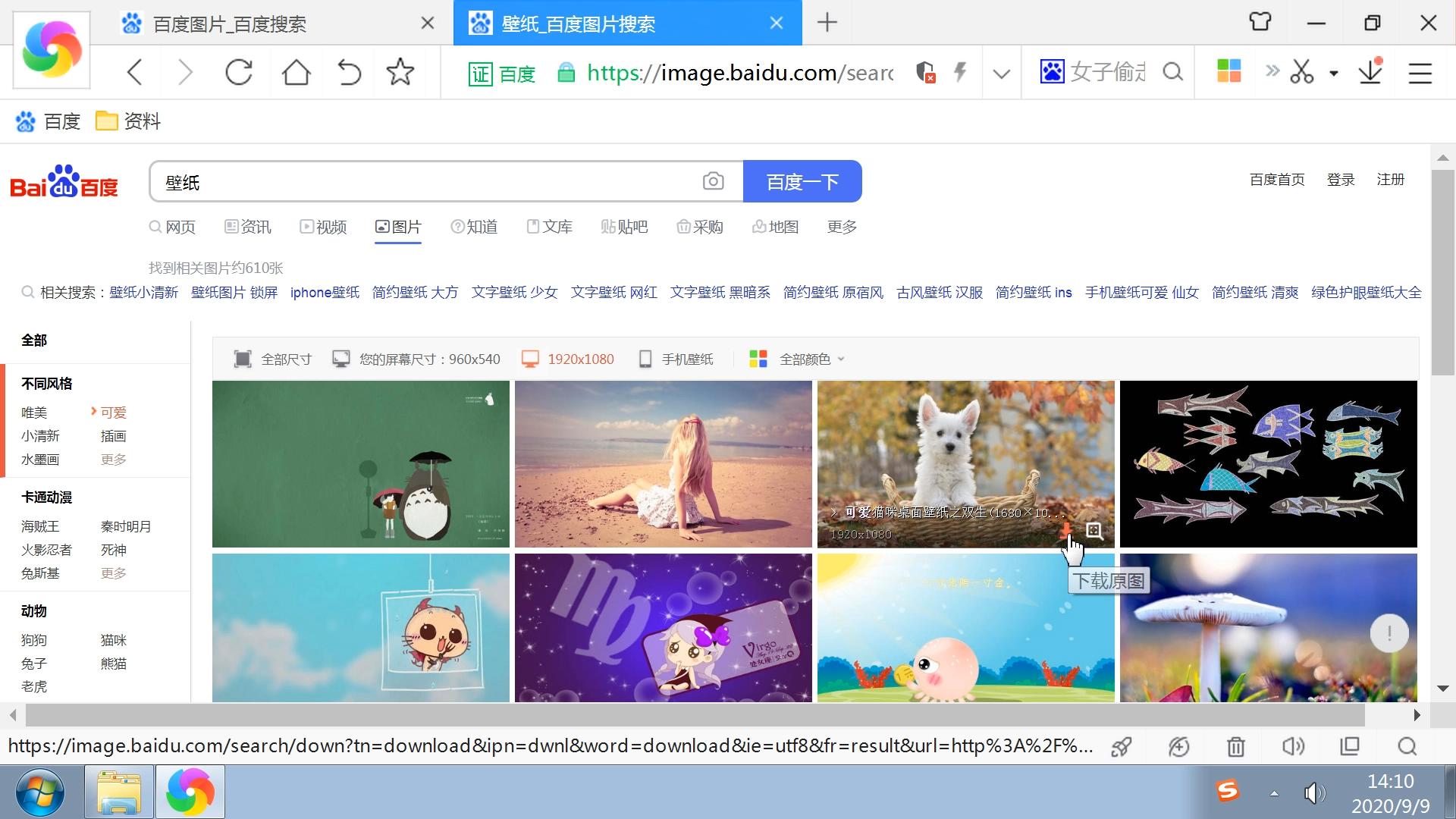Click the camera icon for image search
Viewport: 1456px width, 819px height.
(714, 181)
